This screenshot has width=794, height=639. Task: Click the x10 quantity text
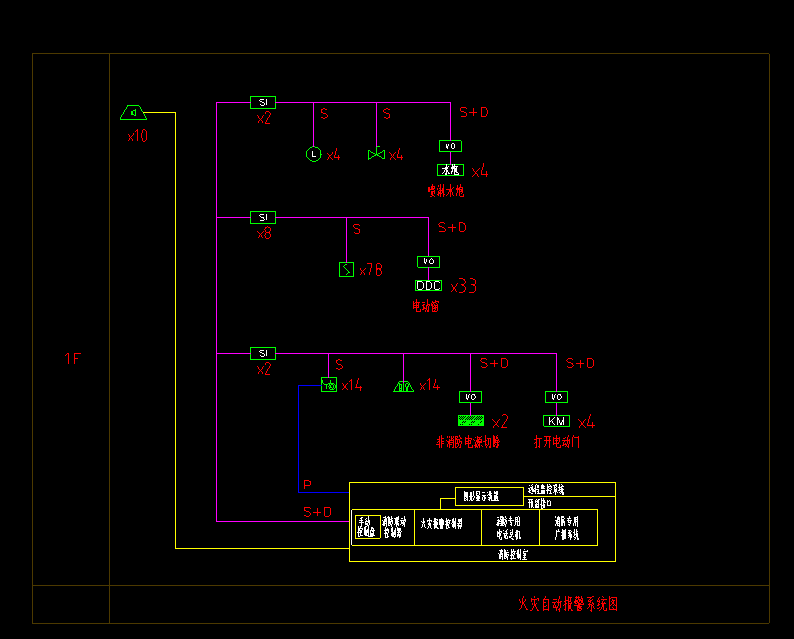137,136
